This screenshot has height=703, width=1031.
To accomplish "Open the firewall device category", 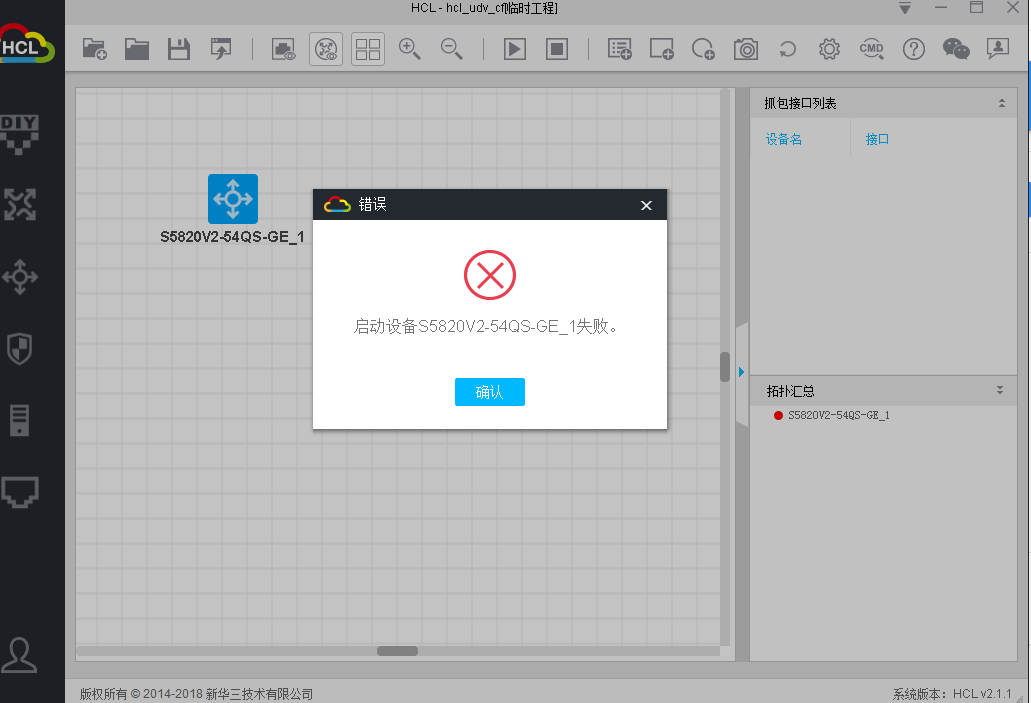I will pyautogui.click(x=20, y=348).
